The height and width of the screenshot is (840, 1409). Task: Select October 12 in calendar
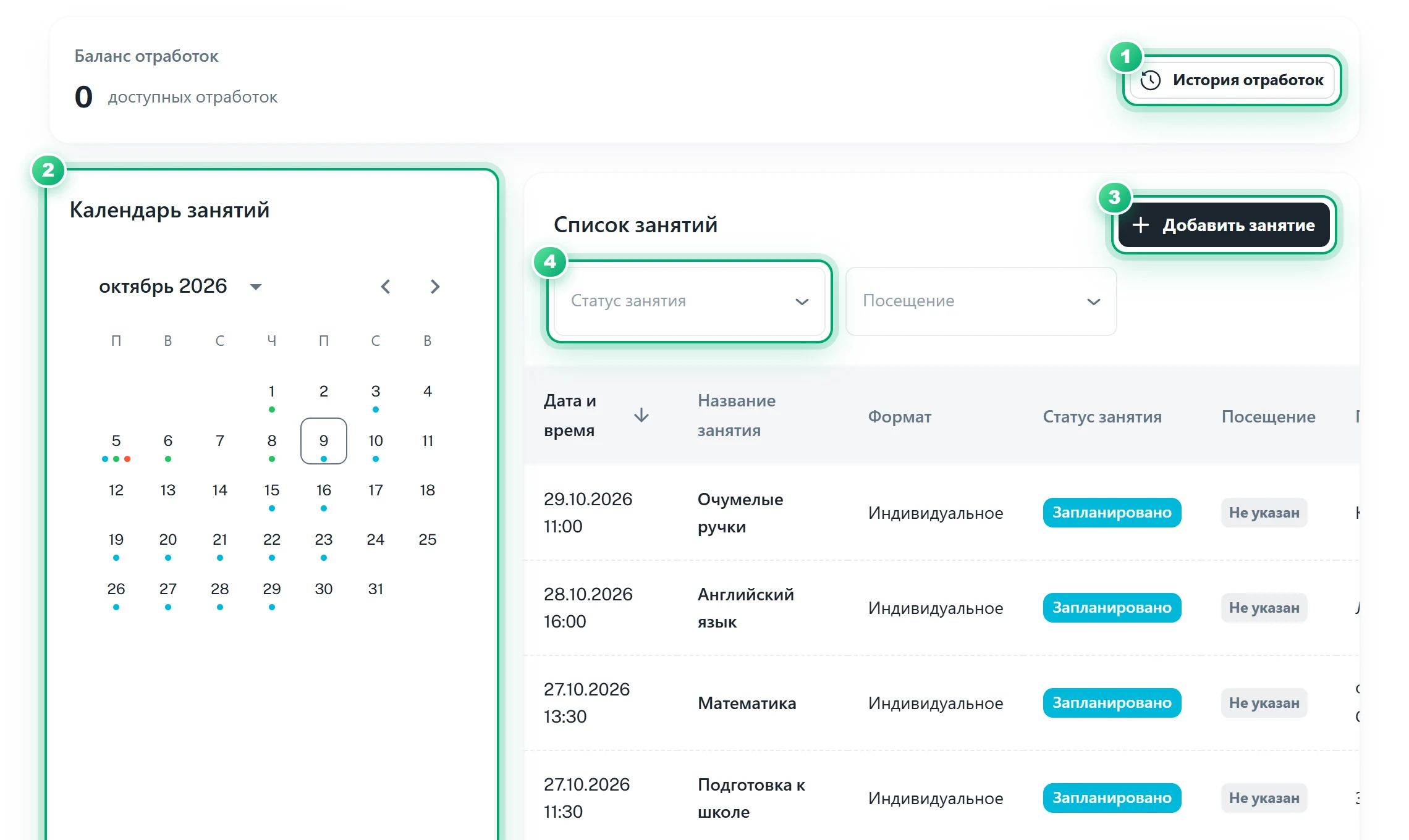coord(116,490)
